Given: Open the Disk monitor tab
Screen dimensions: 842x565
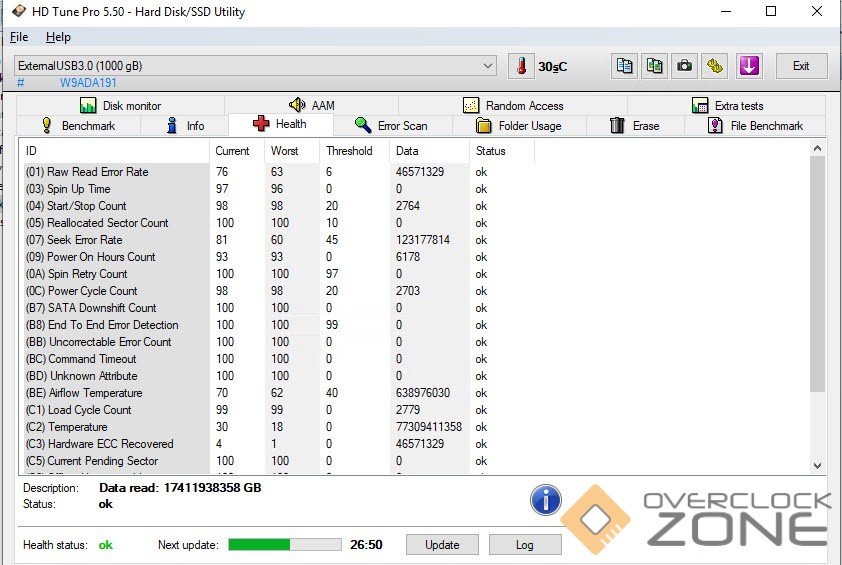Looking at the screenshot, I should pos(120,105).
